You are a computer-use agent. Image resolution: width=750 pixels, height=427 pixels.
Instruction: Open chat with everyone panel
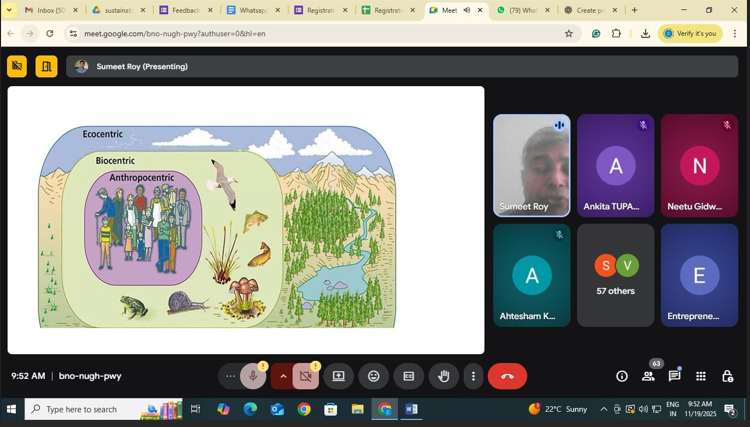[x=674, y=377]
